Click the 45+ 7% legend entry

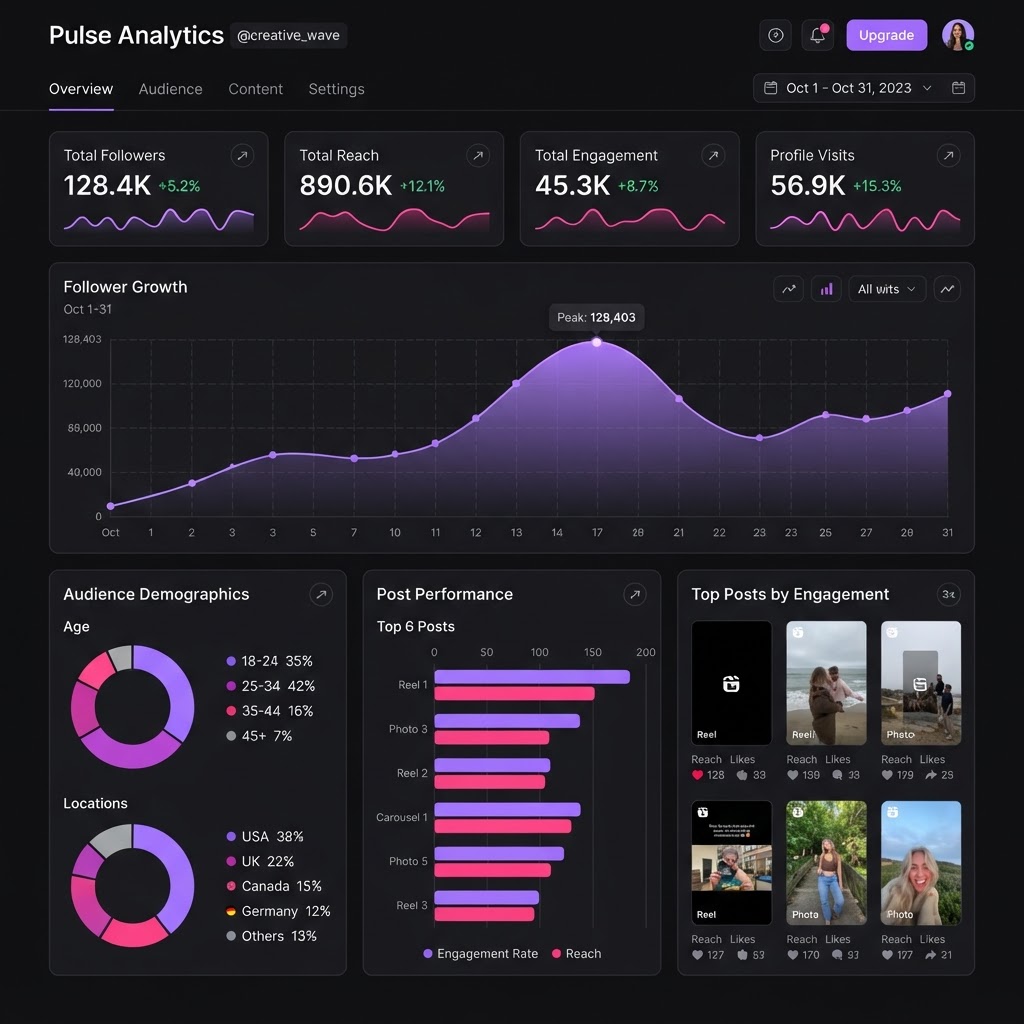259,736
